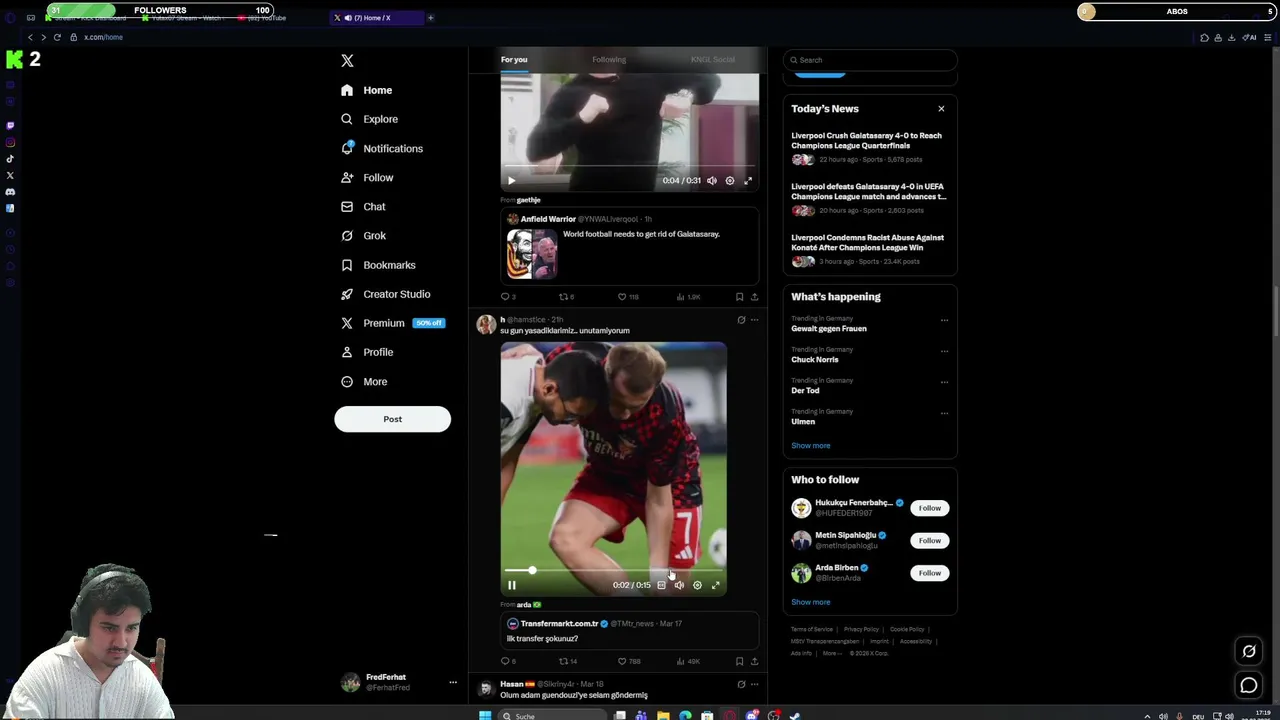This screenshot has height=720, width=1280.
Task: Switch to the For you tab
Action: pyautogui.click(x=514, y=59)
